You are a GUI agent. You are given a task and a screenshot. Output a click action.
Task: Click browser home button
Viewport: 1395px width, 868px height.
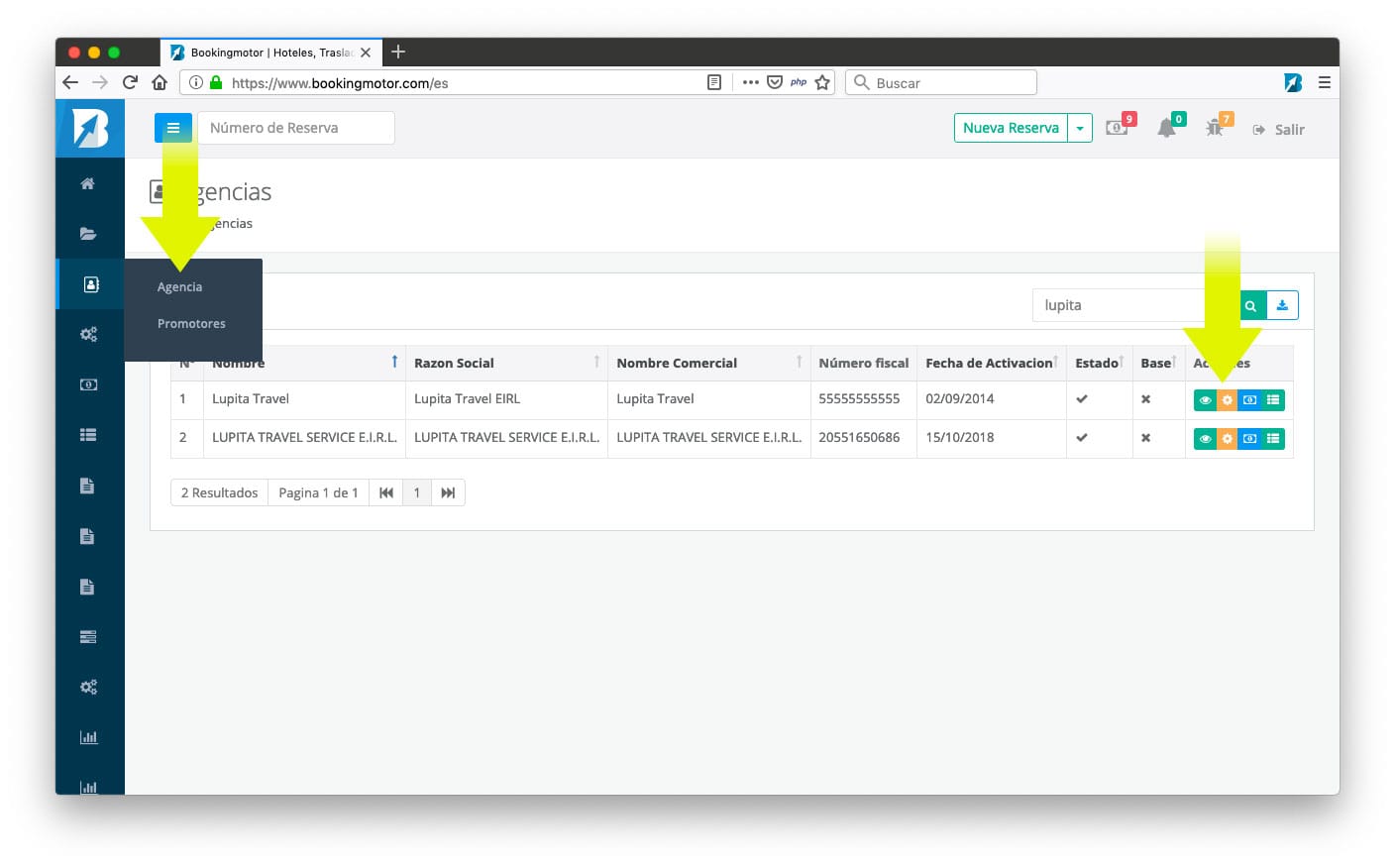pyautogui.click(x=160, y=82)
